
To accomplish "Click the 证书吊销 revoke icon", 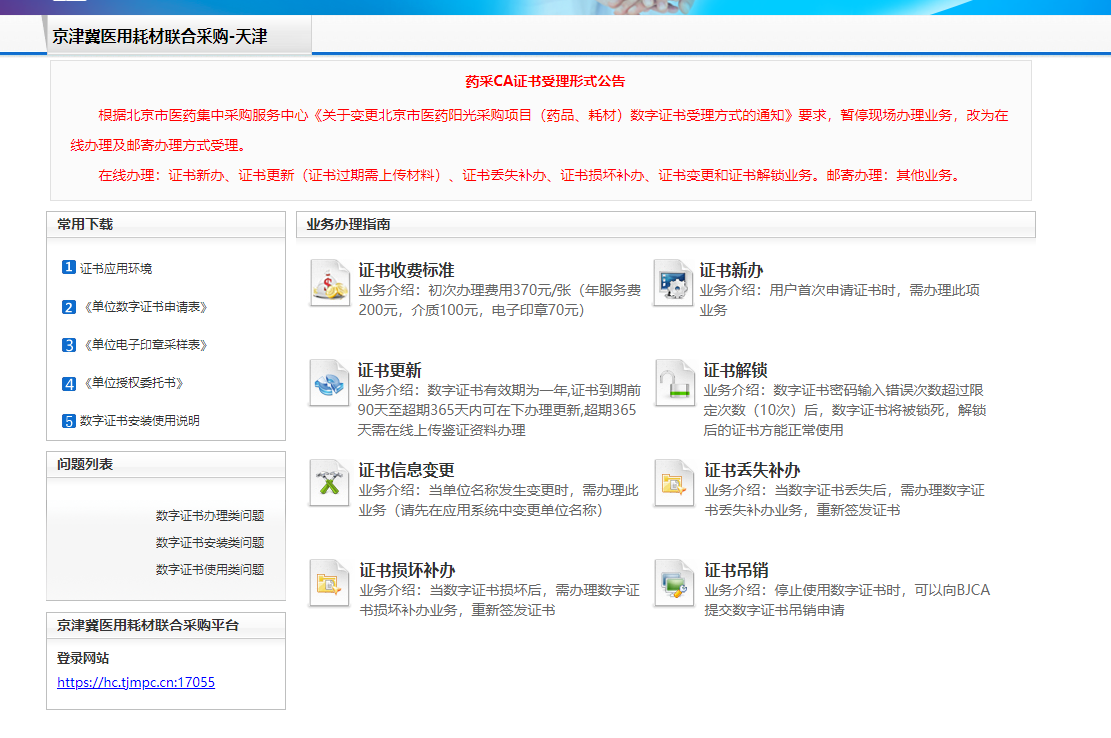I will pos(673,582).
